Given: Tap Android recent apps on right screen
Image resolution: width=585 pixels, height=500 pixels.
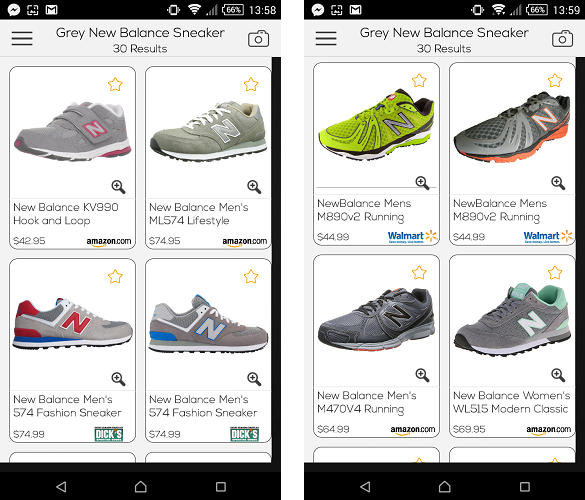Looking at the screenshot, I should 525,487.
